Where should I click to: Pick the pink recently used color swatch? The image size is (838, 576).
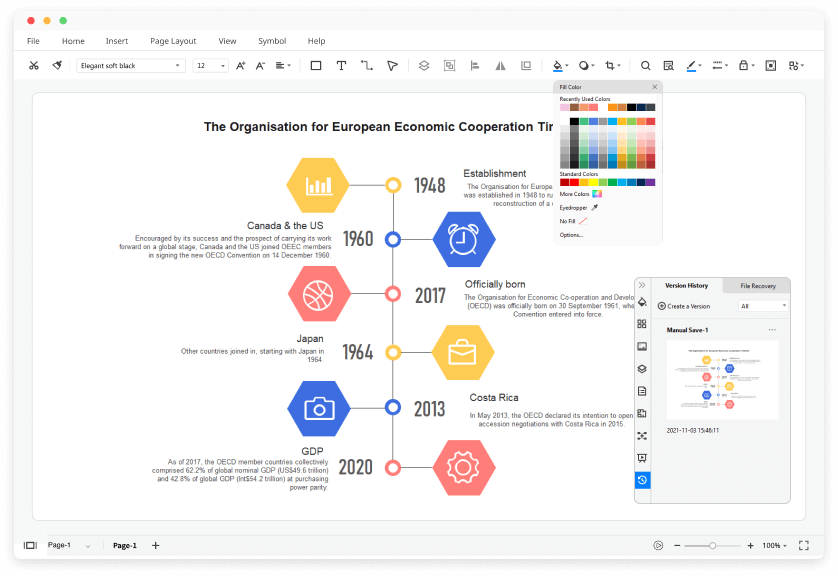tap(564, 107)
